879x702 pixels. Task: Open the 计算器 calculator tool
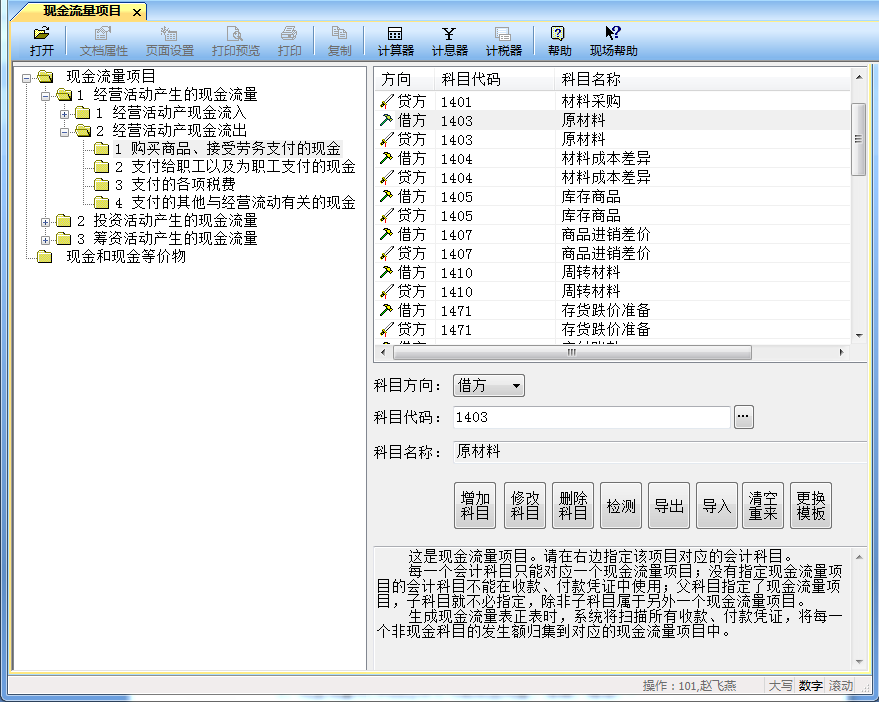[395, 41]
